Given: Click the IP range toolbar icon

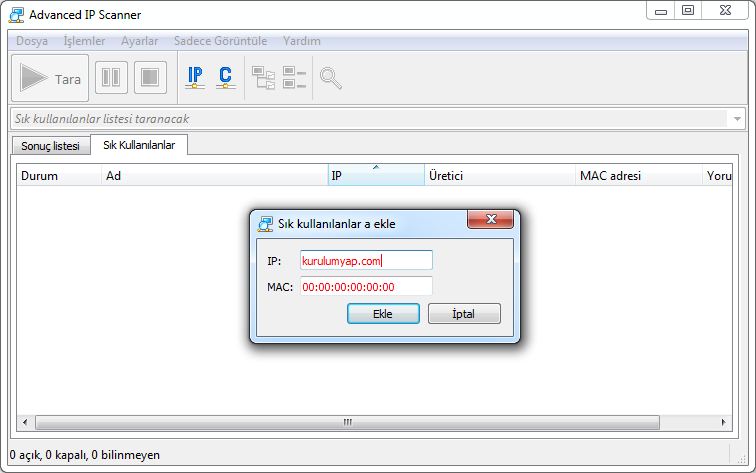Looking at the screenshot, I should click(195, 78).
